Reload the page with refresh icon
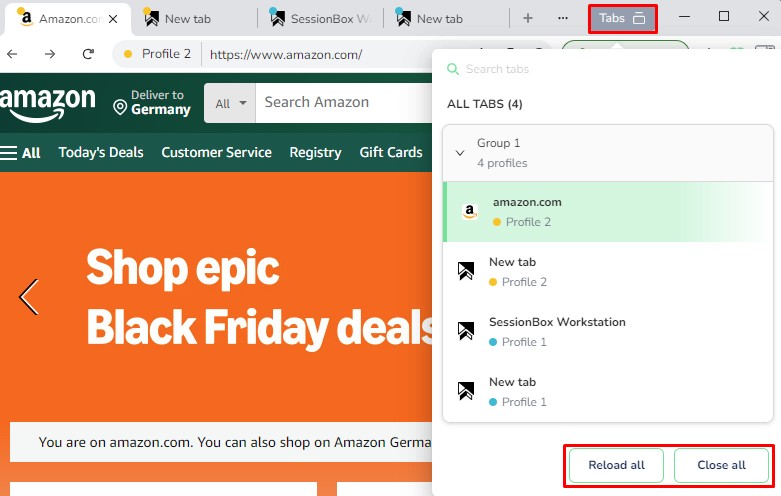The image size is (781, 496). click(x=88, y=54)
